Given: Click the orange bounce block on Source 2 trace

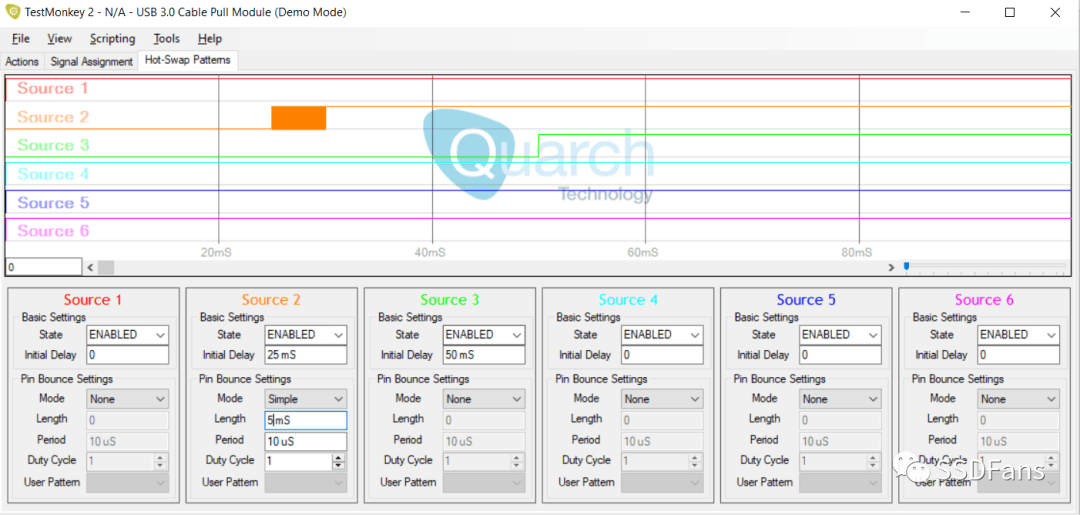Looking at the screenshot, I should click(298, 118).
